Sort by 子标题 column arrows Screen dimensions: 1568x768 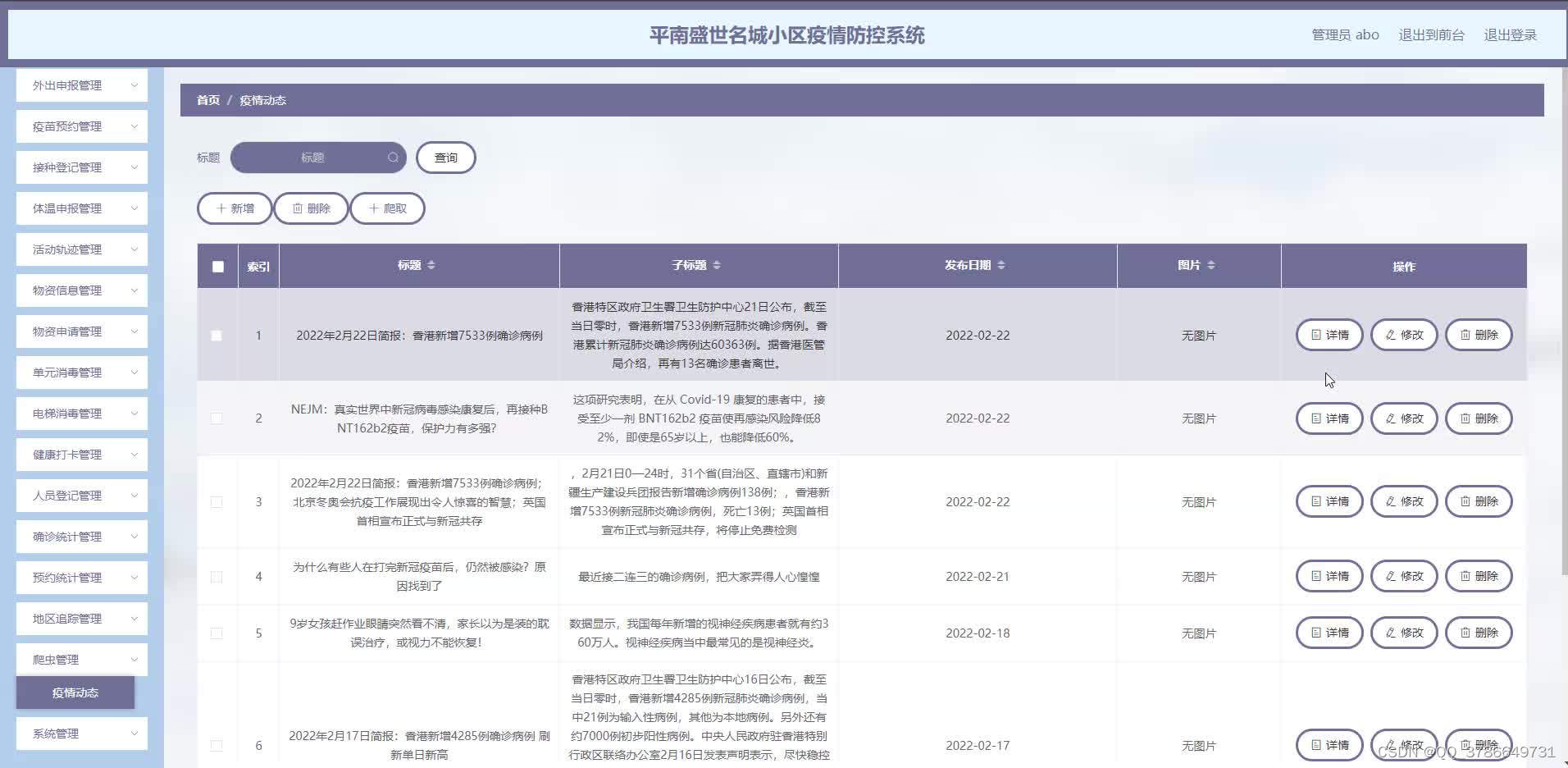717,265
